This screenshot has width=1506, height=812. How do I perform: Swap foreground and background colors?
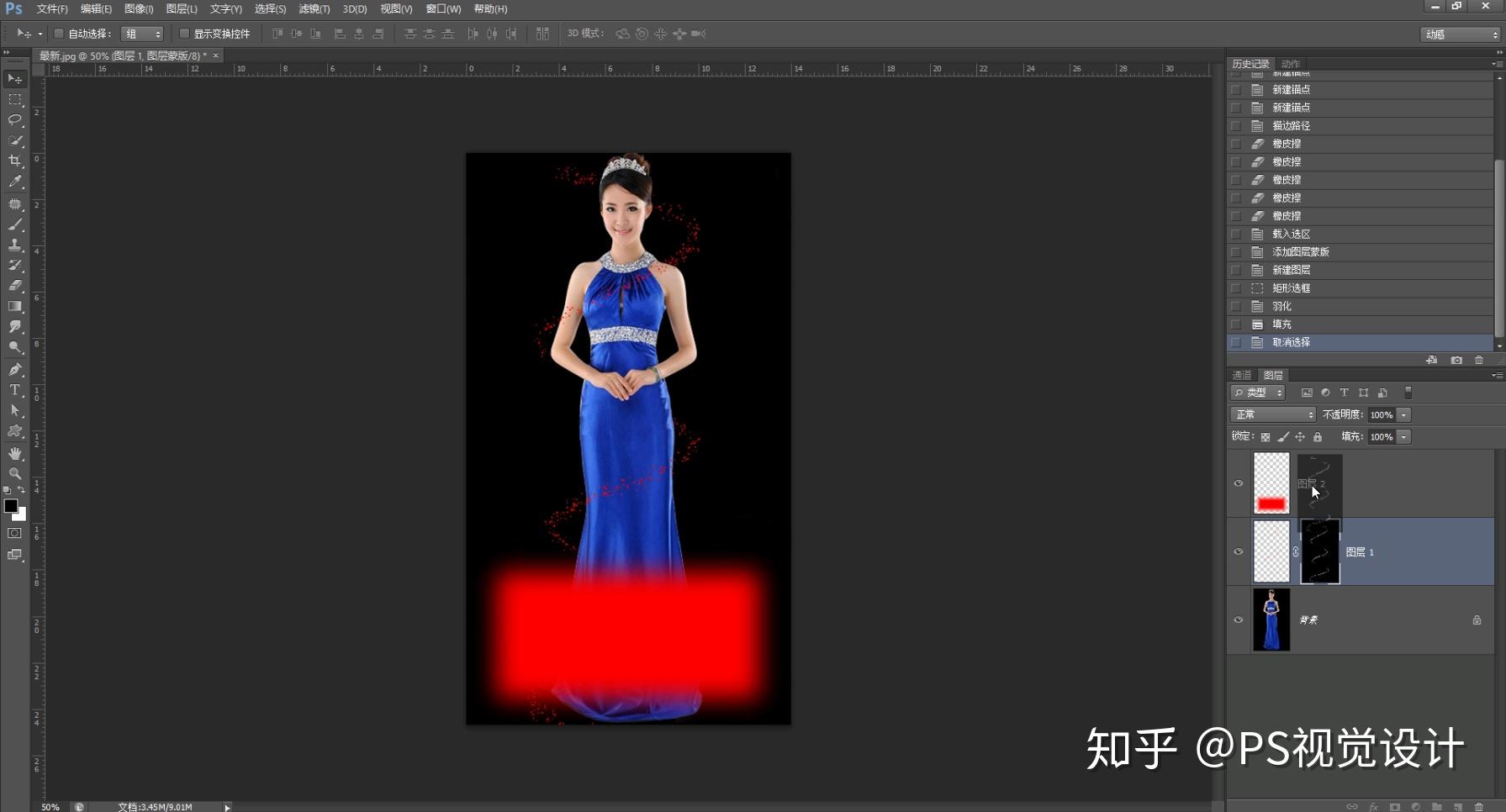tap(22, 490)
